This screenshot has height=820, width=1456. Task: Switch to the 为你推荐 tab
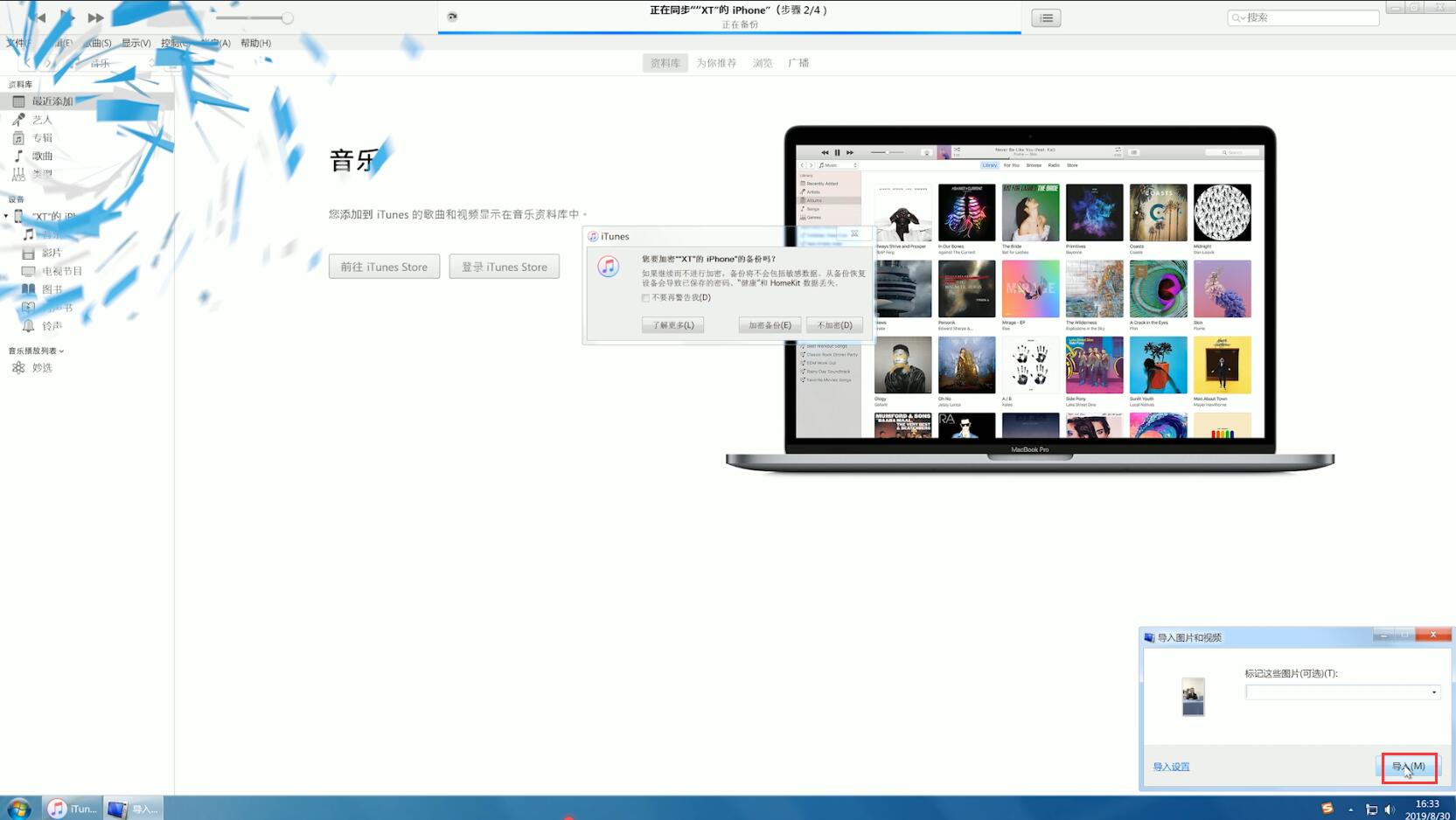[716, 63]
